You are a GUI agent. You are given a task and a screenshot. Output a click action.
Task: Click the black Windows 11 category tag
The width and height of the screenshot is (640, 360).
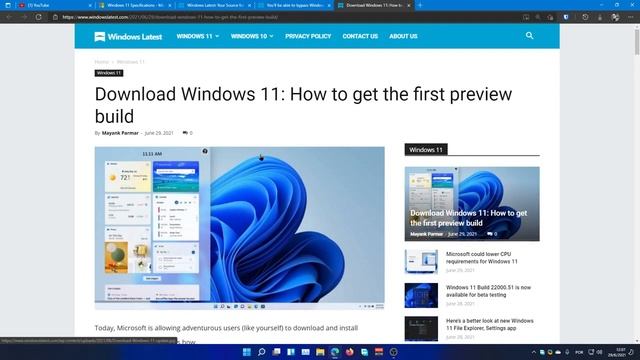click(109, 73)
